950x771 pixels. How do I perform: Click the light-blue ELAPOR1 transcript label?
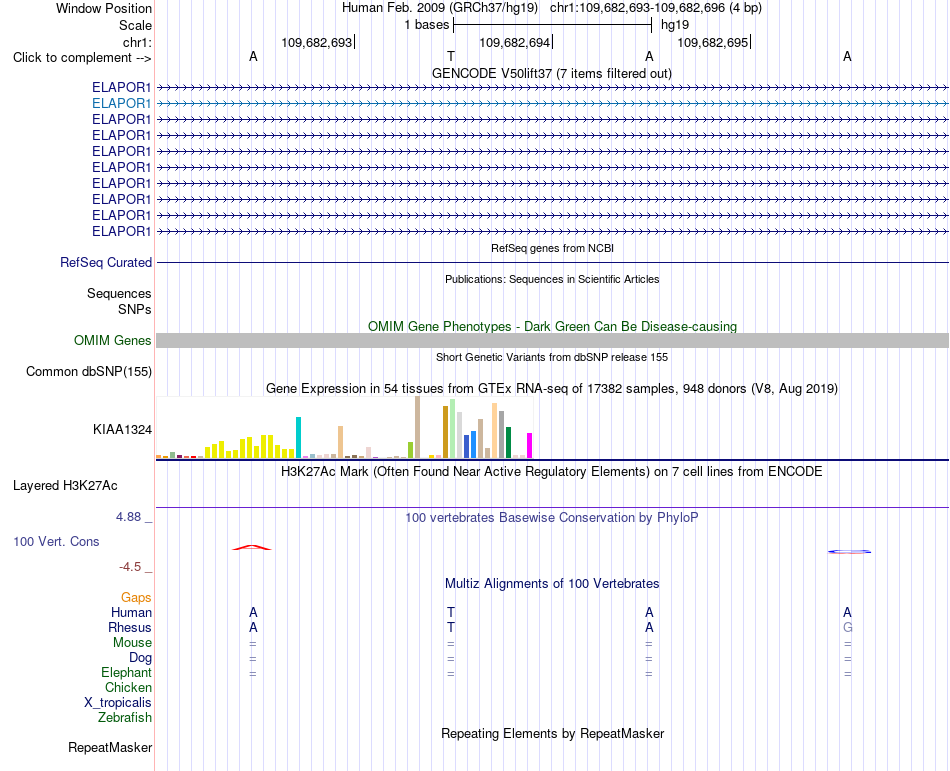pos(121,104)
